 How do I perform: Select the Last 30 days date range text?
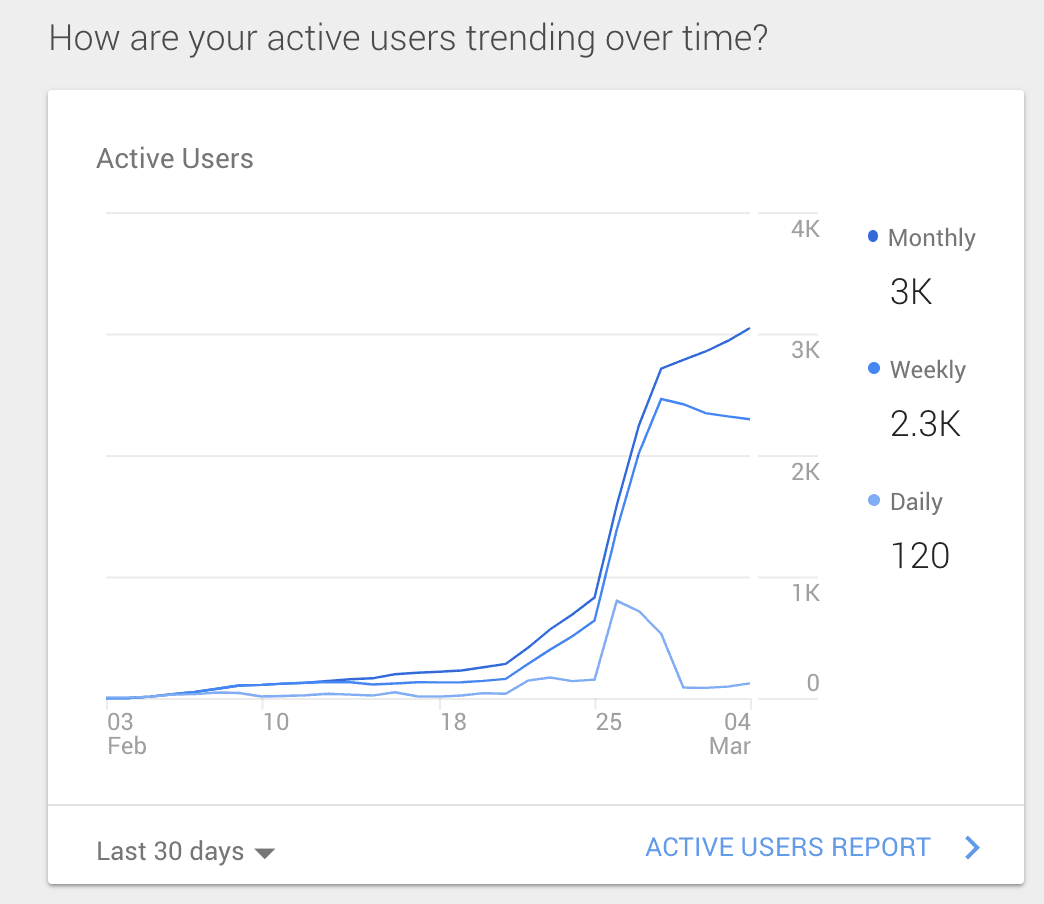click(x=170, y=851)
